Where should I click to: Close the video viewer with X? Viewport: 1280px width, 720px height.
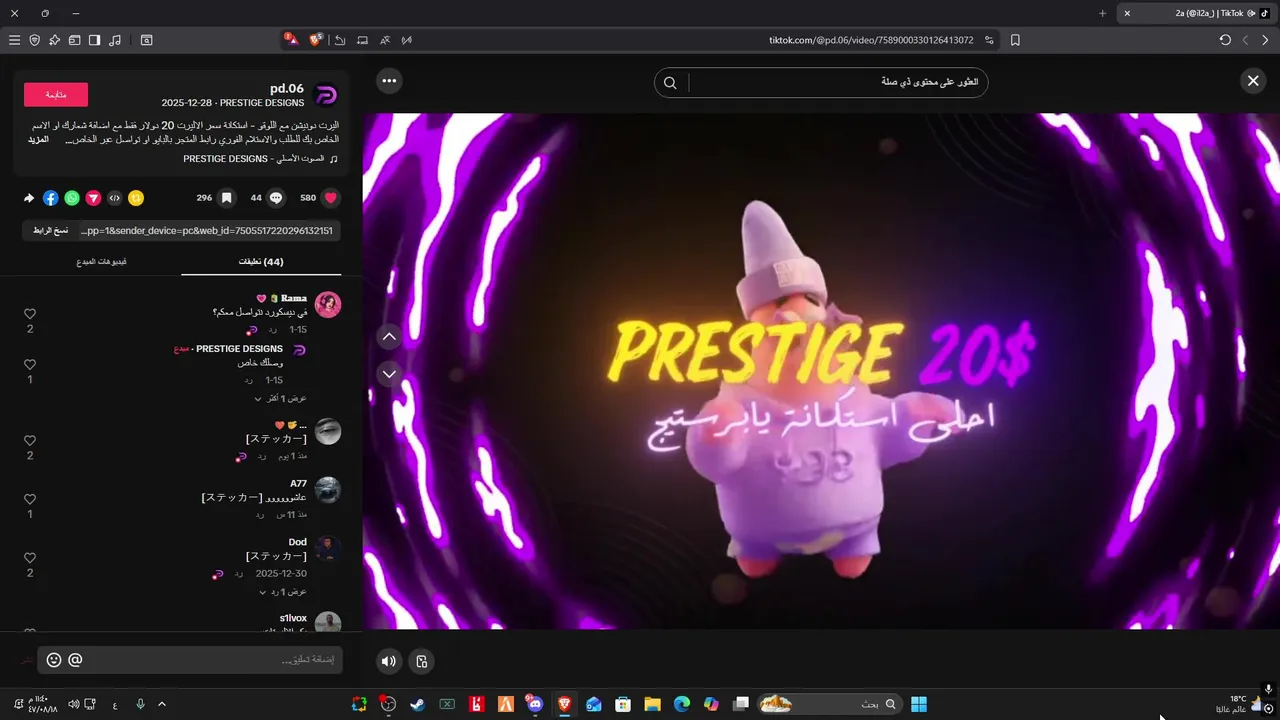(1253, 81)
